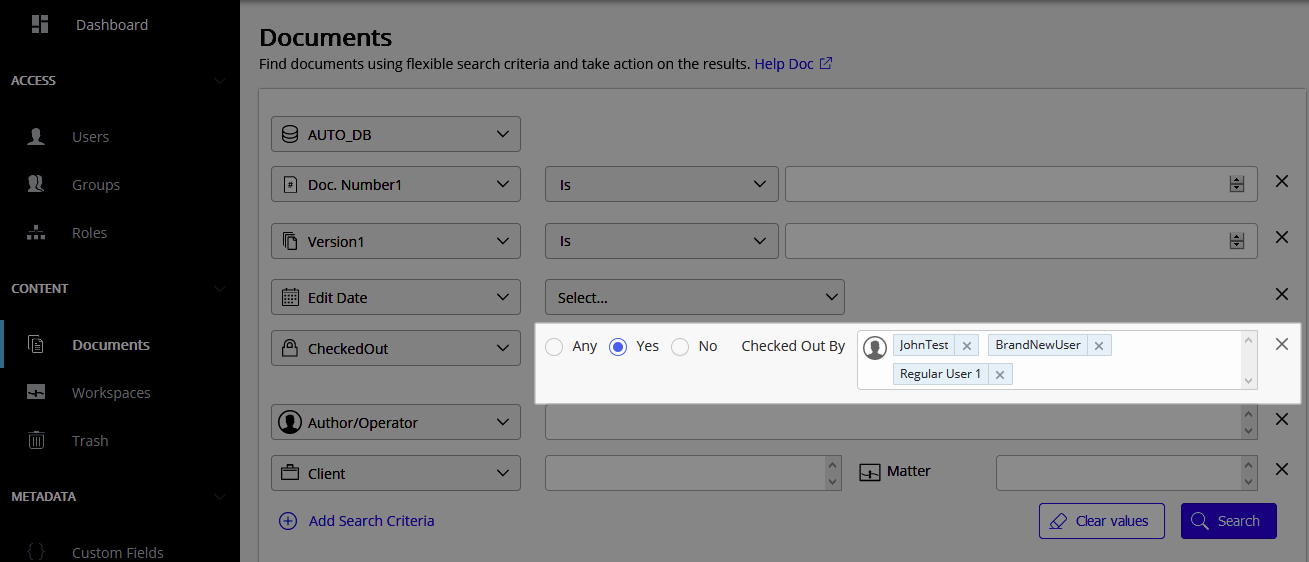Click the Add Search Criteria plus icon
Viewport: 1309px width, 562px height.
(x=288, y=521)
